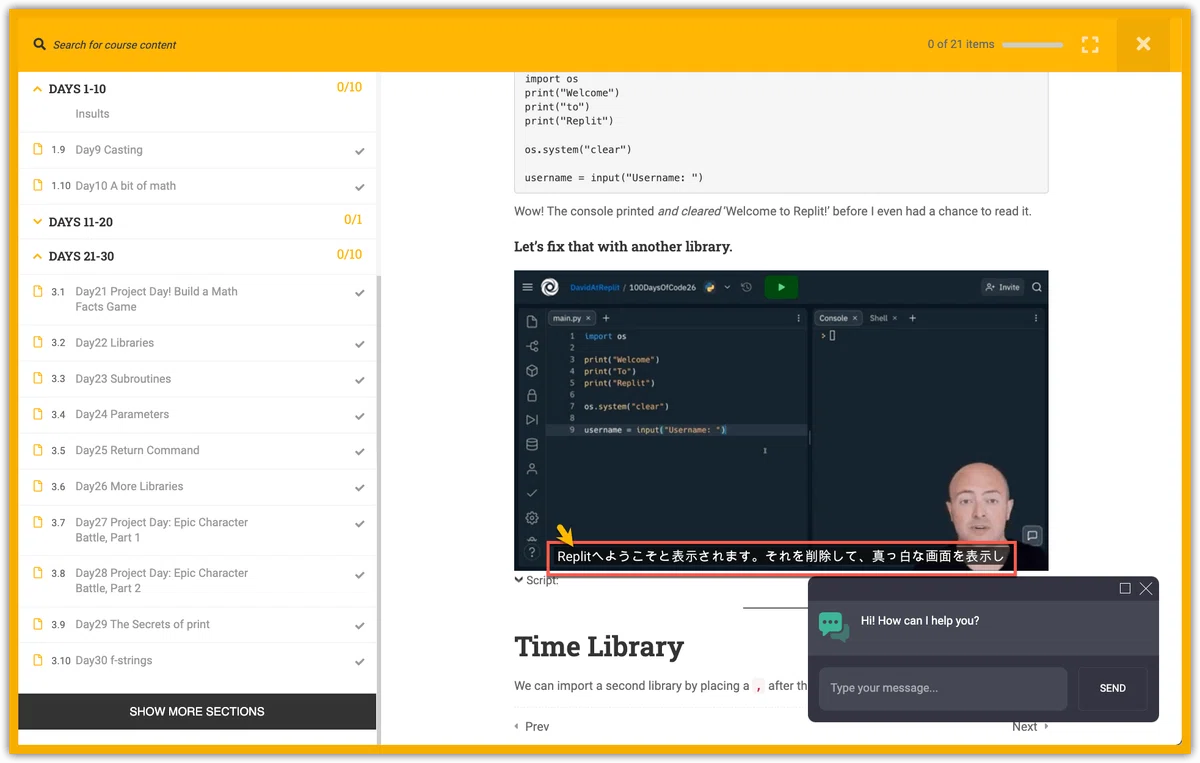Click the three-dot menu of the editor pane
Image resolution: width=1200 pixels, height=763 pixels.
(798, 318)
